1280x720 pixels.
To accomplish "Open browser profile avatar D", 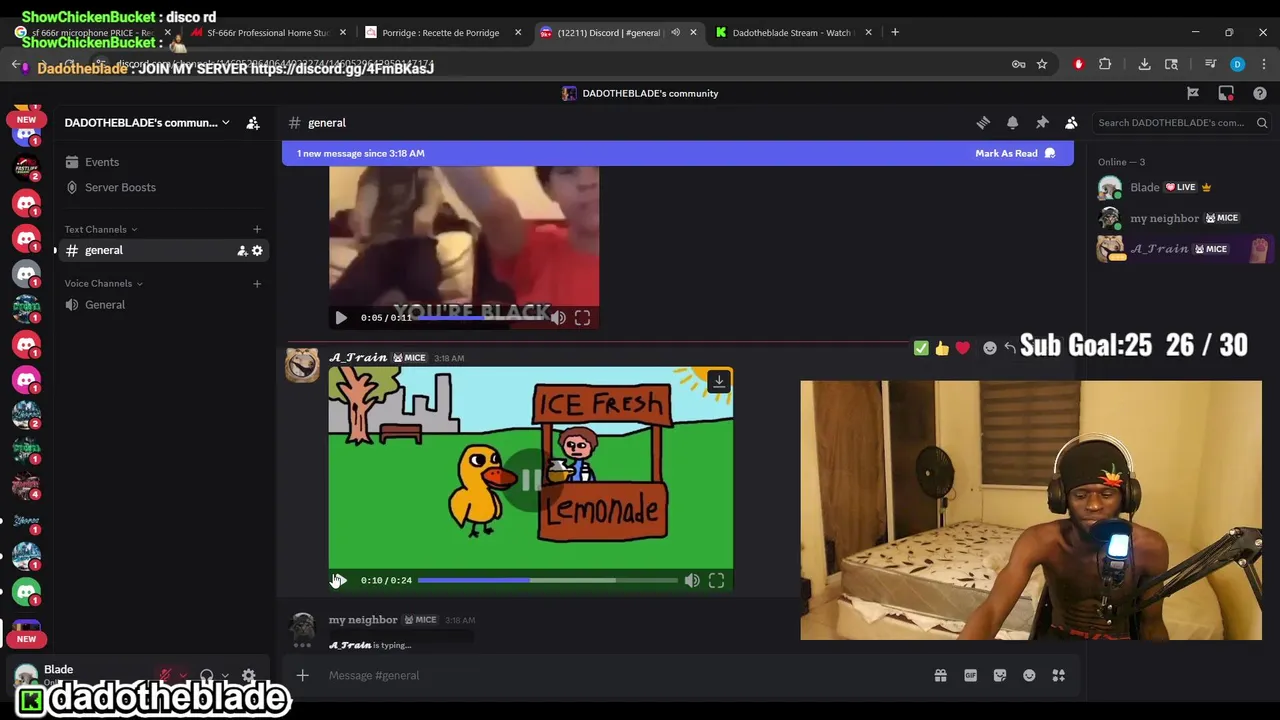I will pyautogui.click(x=1237, y=64).
